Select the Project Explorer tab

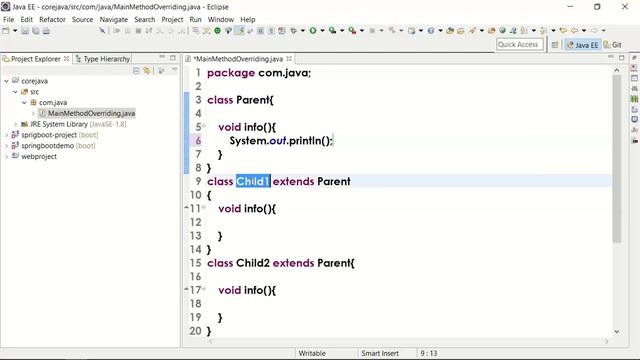35,59
